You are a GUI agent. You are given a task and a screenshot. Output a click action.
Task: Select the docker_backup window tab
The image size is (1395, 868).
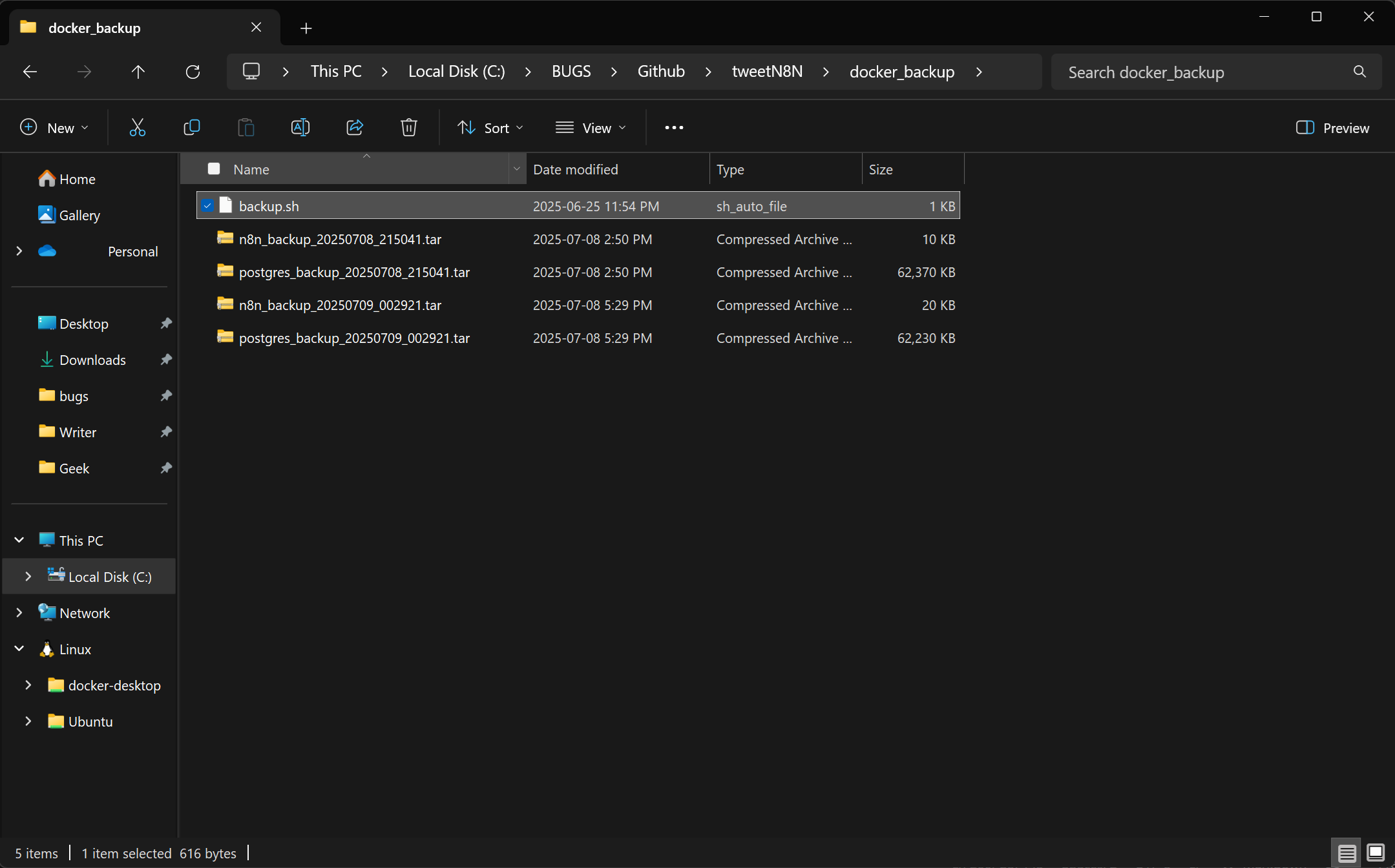tap(145, 28)
